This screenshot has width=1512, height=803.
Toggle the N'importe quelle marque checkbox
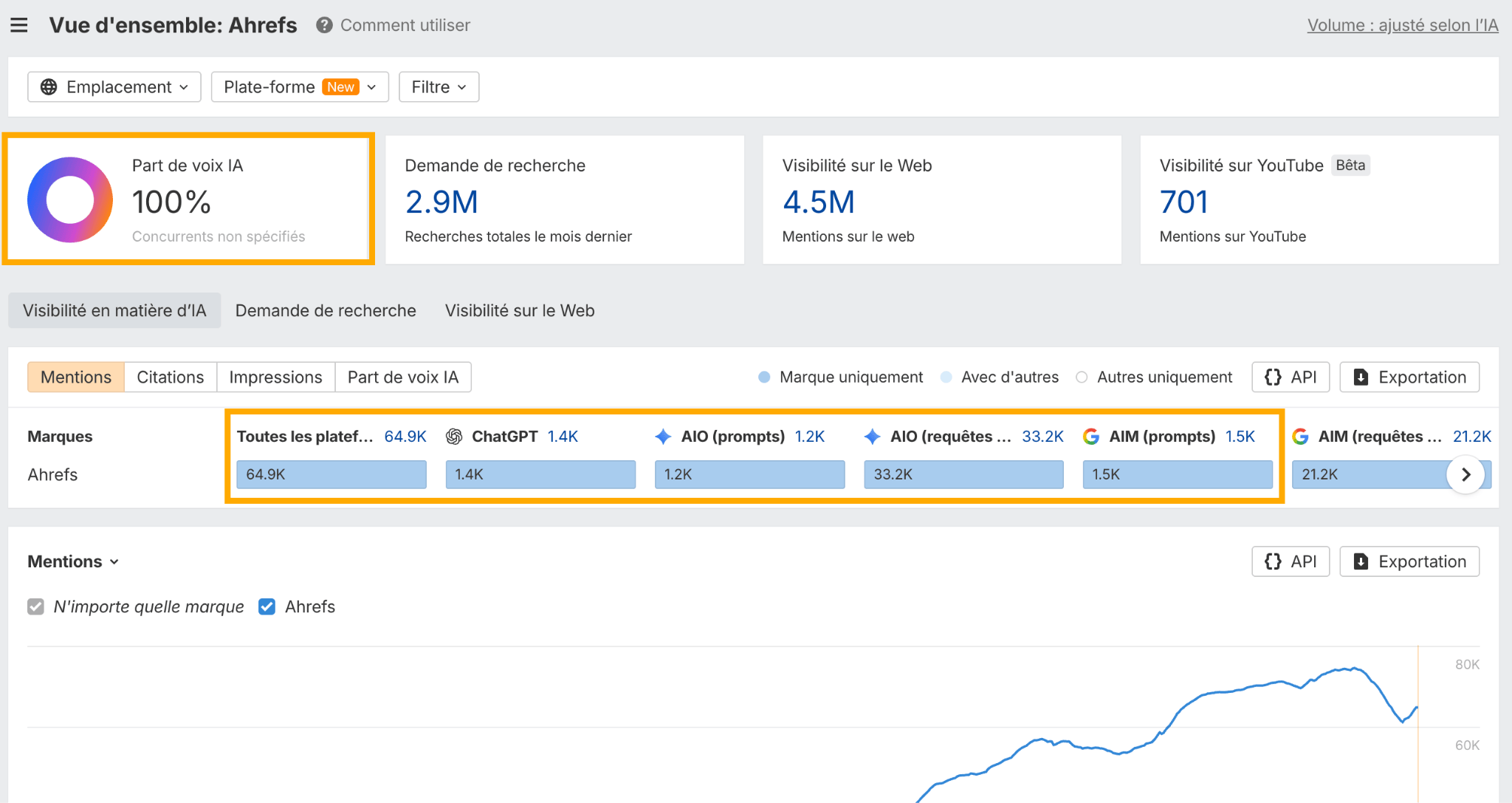[35, 606]
